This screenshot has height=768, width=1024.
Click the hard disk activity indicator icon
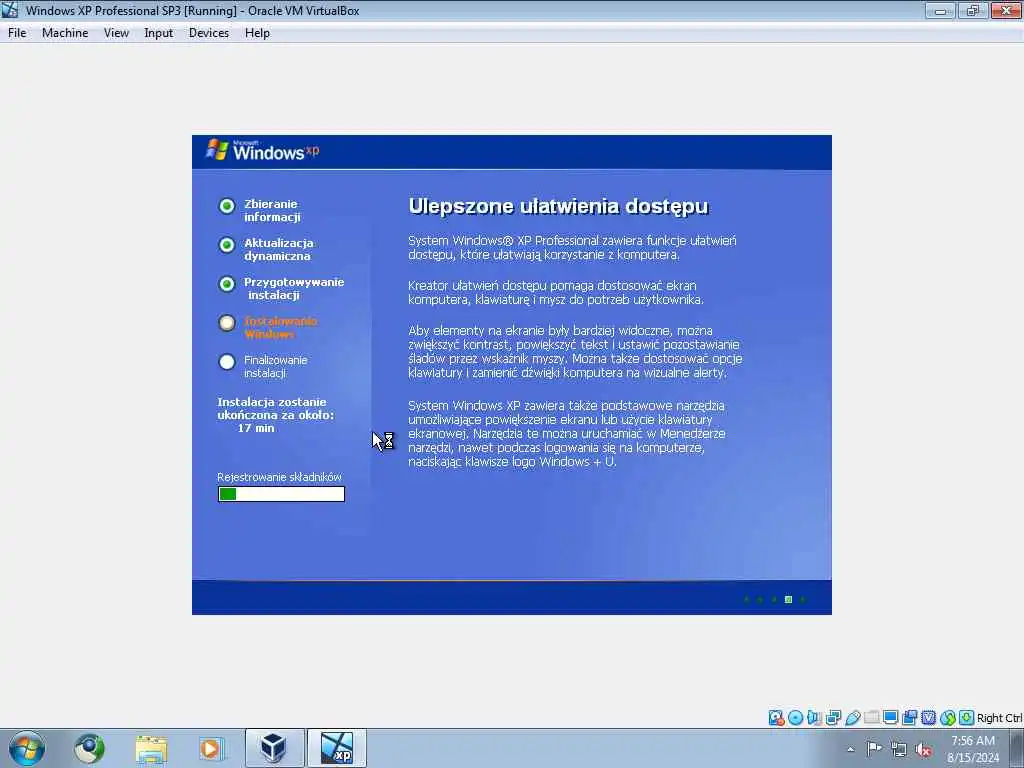tap(776, 718)
